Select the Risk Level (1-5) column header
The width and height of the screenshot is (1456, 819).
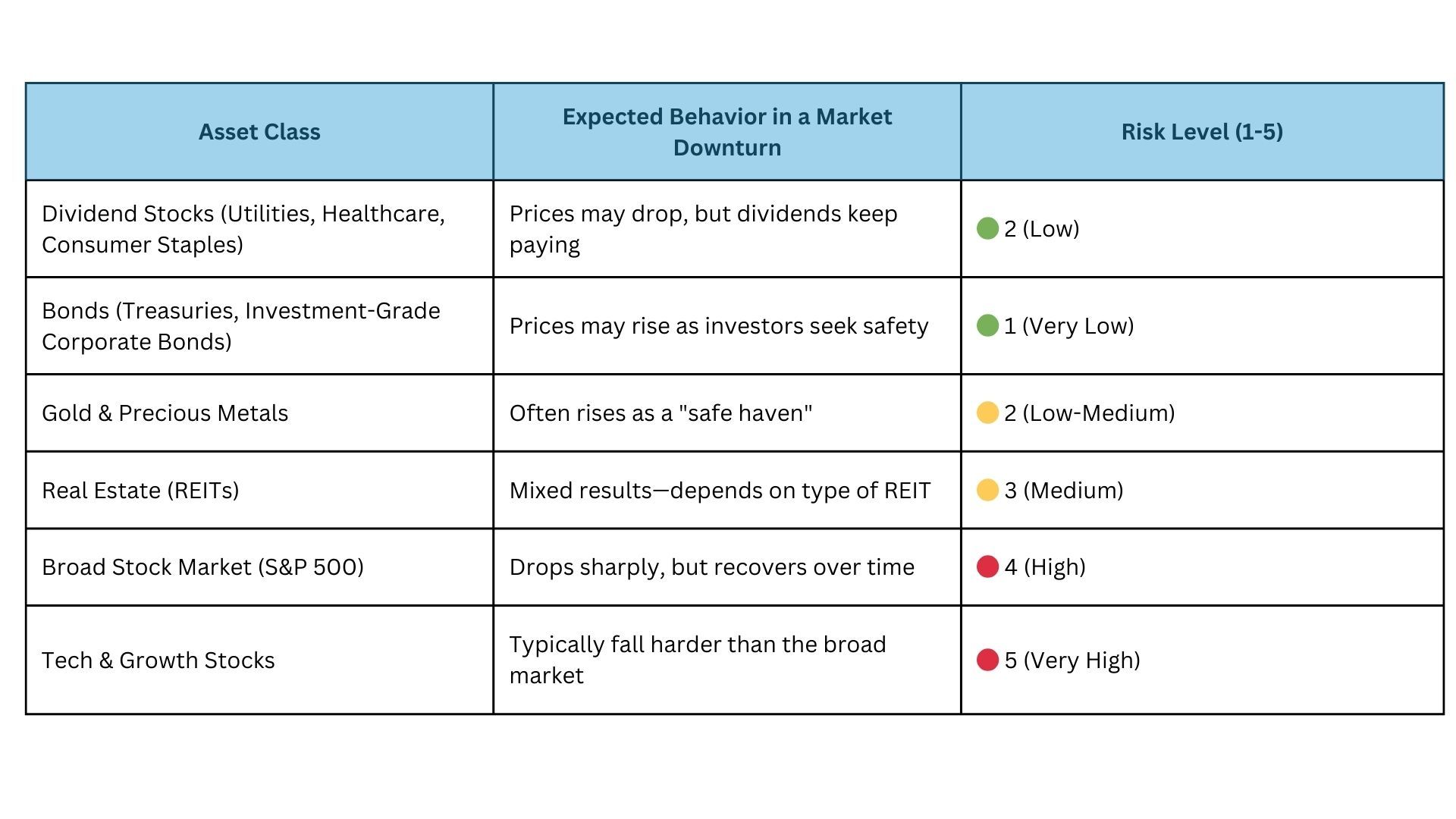point(1202,132)
